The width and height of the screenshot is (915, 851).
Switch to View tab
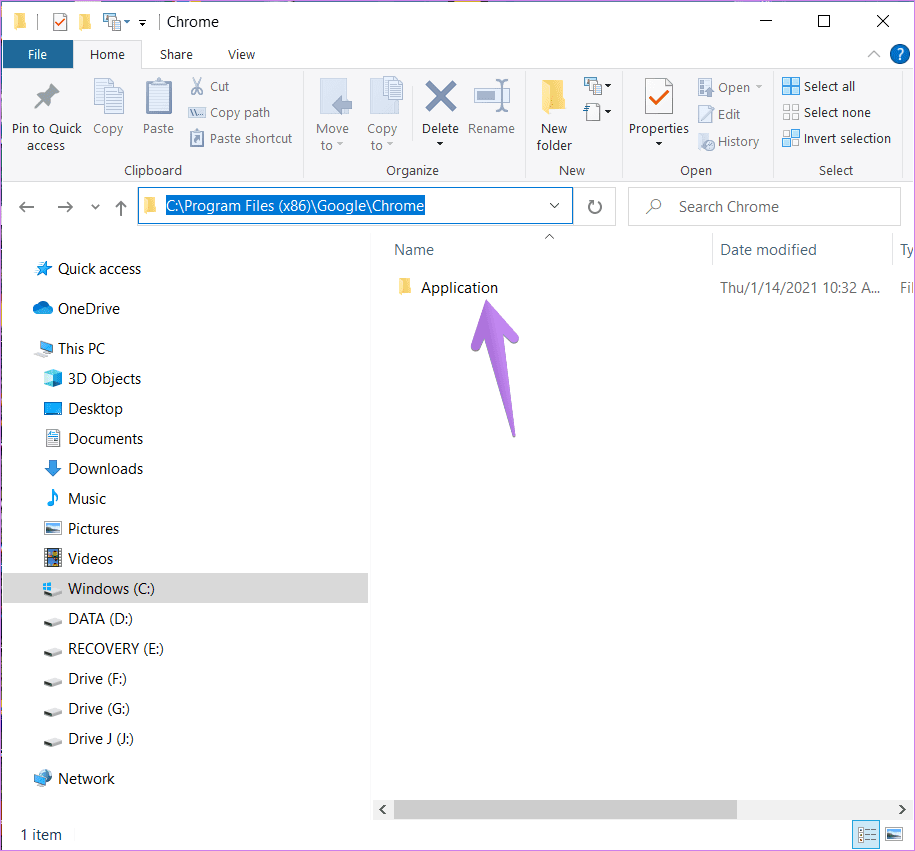(x=242, y=54)
